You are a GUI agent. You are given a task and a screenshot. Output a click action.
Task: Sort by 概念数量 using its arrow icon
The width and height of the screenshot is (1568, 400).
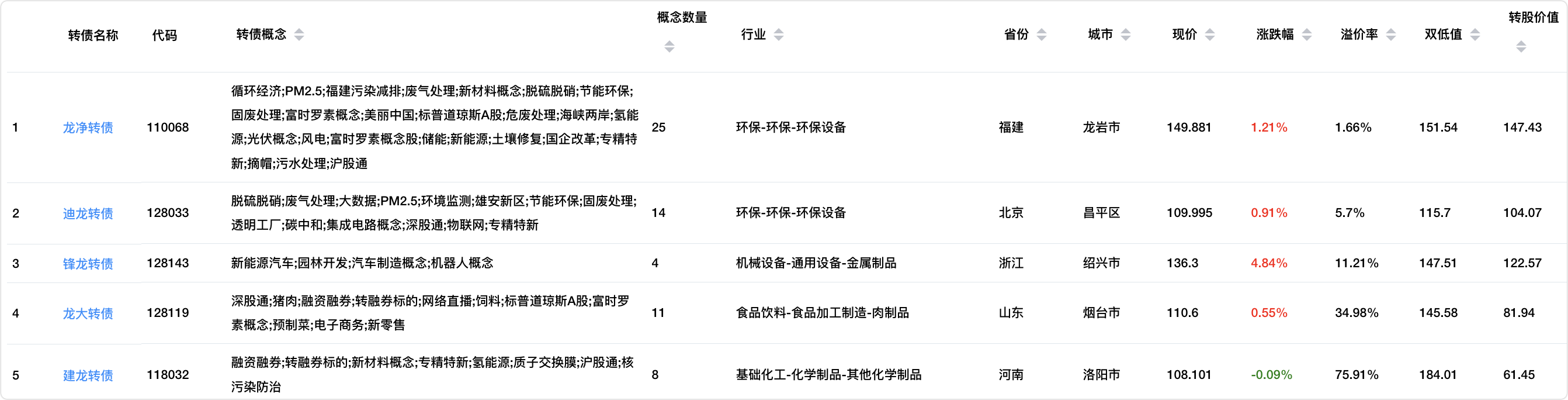(669, 46)
